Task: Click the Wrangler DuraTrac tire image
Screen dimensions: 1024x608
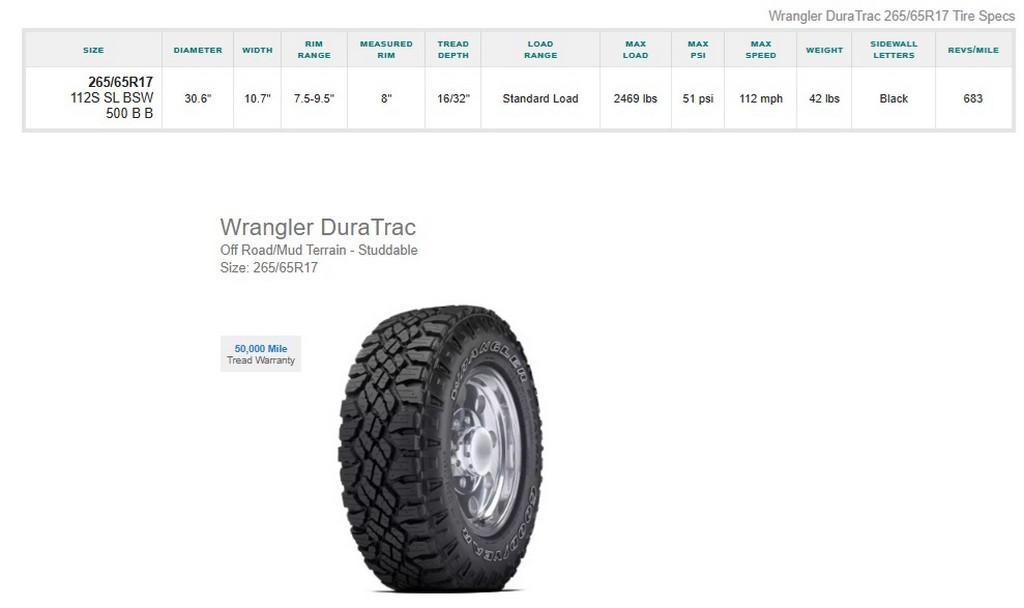Action: coord(440,449)
